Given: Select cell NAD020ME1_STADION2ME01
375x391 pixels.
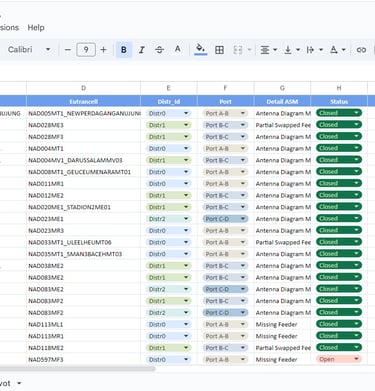Looking at the screenshot, I should 83,207.
